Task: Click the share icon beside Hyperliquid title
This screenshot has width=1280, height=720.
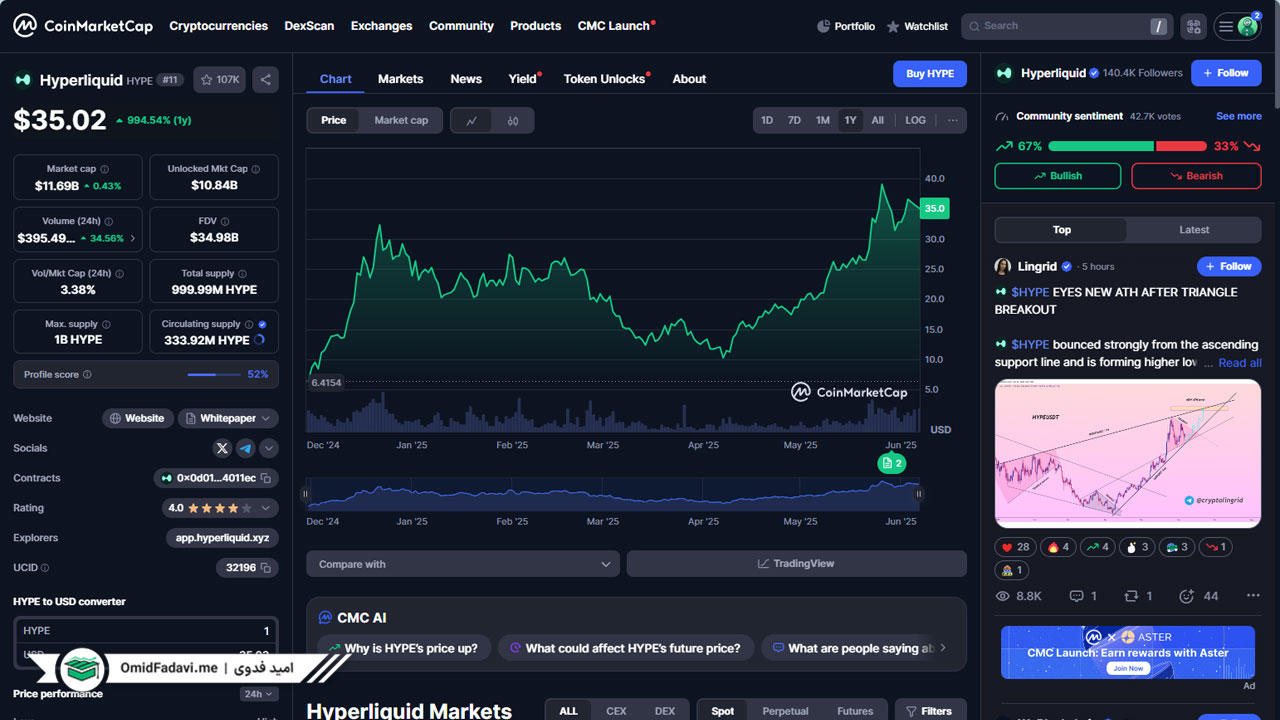Action: 265,80
